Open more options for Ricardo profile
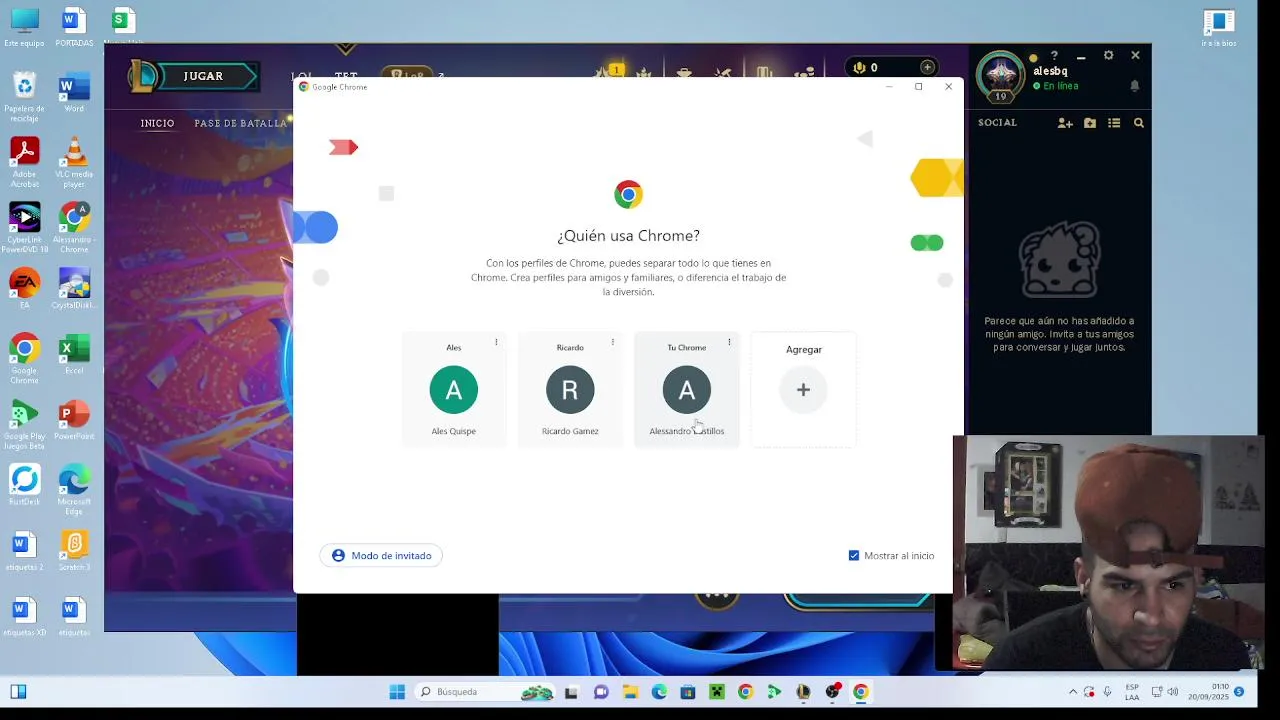The width and height of the screenshot is (1280, 720). [612, 343]
